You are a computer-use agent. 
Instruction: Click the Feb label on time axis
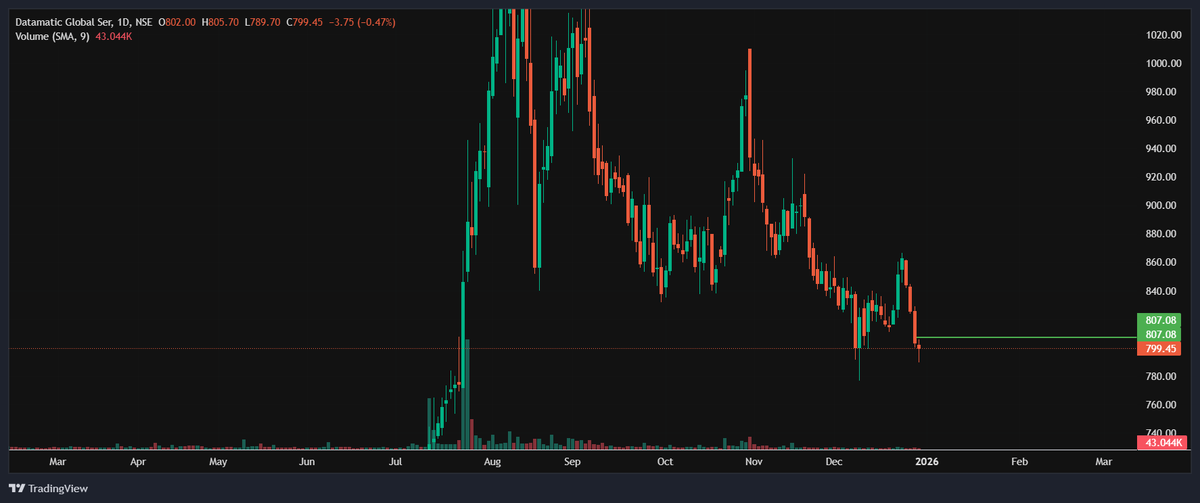click(x=1018, y=463)
